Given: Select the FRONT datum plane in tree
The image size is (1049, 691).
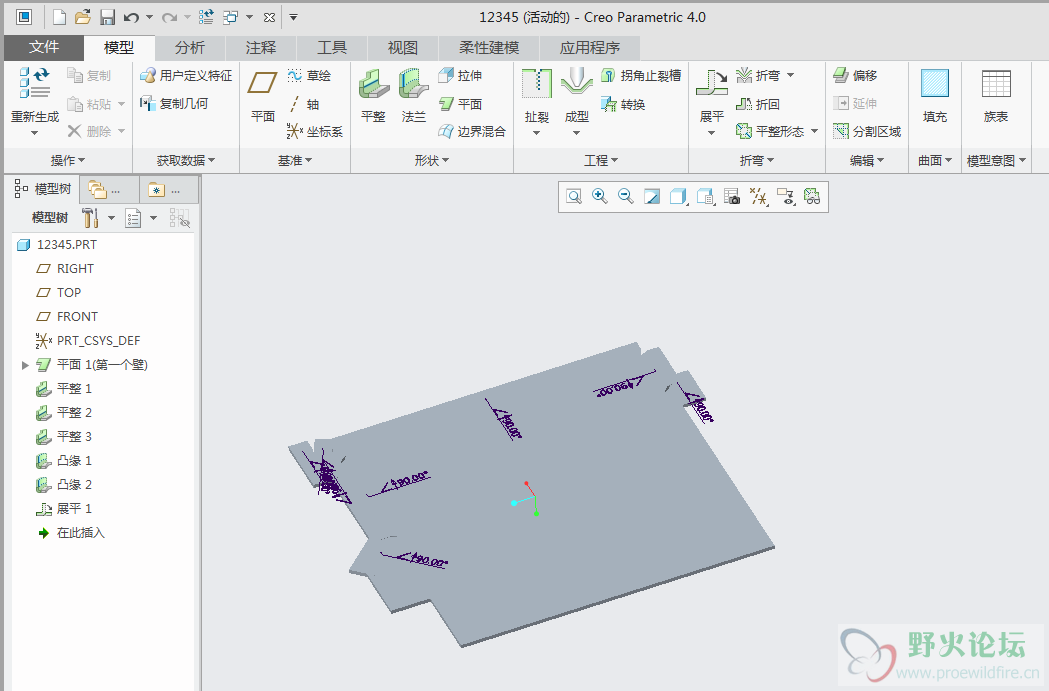Looking at the screenshot, I should pyautogui.click(x=67, y=316).
